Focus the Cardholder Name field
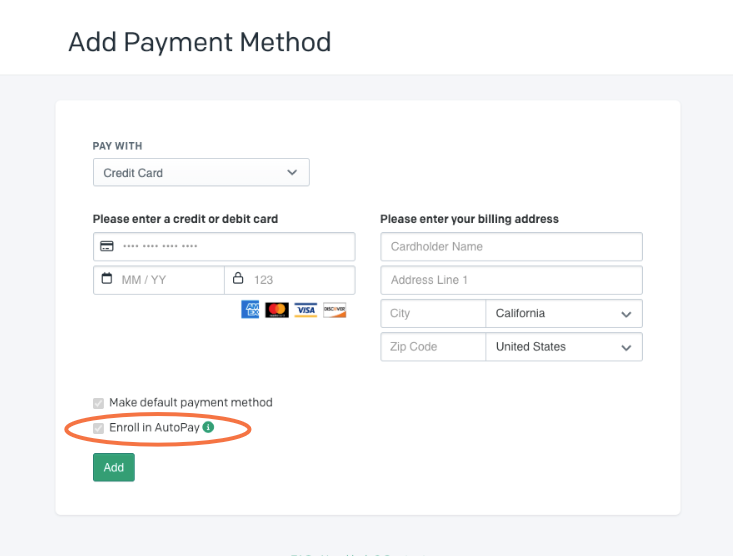 [x=511, y=247]
